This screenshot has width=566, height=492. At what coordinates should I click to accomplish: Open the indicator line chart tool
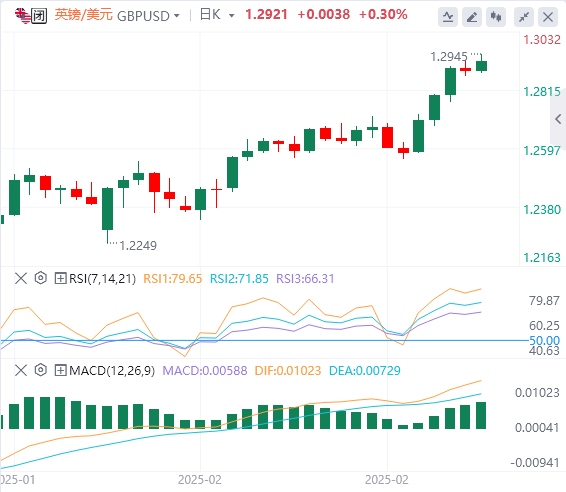point(448,17)
